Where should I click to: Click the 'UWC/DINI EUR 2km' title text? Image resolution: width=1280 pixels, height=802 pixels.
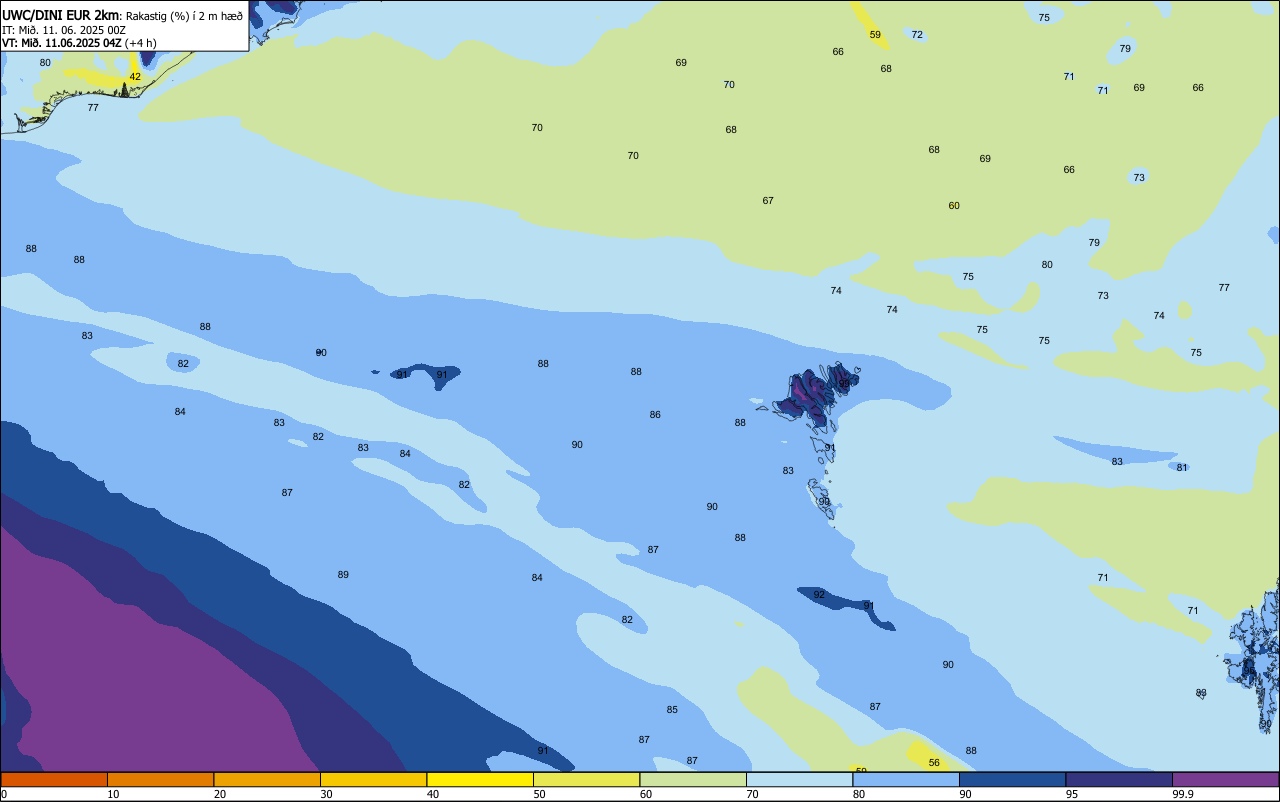point(61,15)
